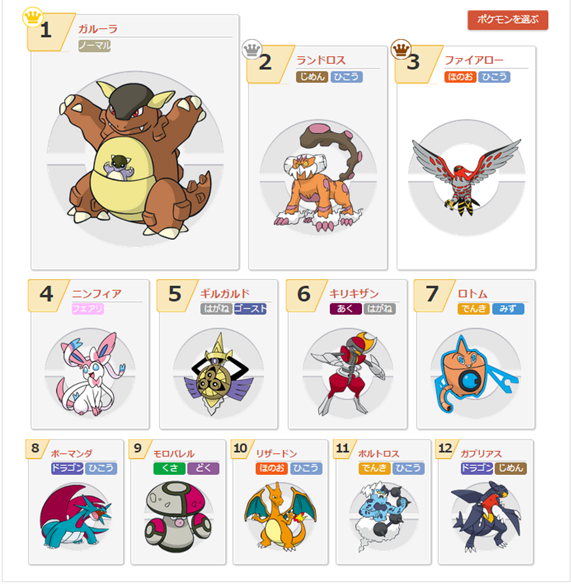Select the ギルガルド shield sprite

pos(218,374)
